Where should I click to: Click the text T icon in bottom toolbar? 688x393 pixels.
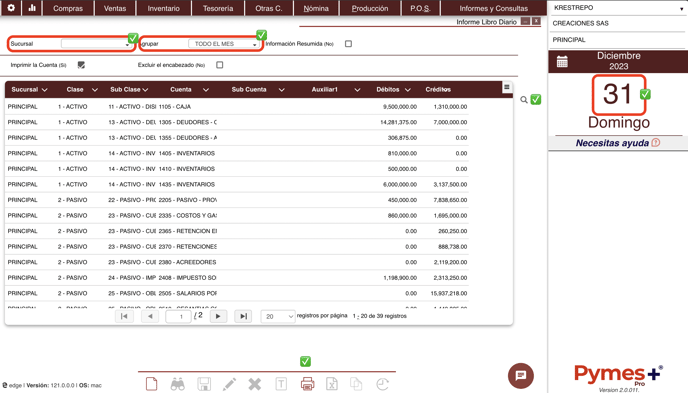point(281,384)
